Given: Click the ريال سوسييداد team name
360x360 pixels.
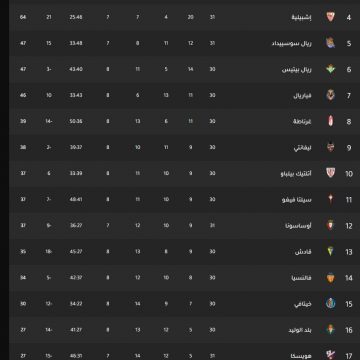Looking at the screenshot, I should coord(292,43).
